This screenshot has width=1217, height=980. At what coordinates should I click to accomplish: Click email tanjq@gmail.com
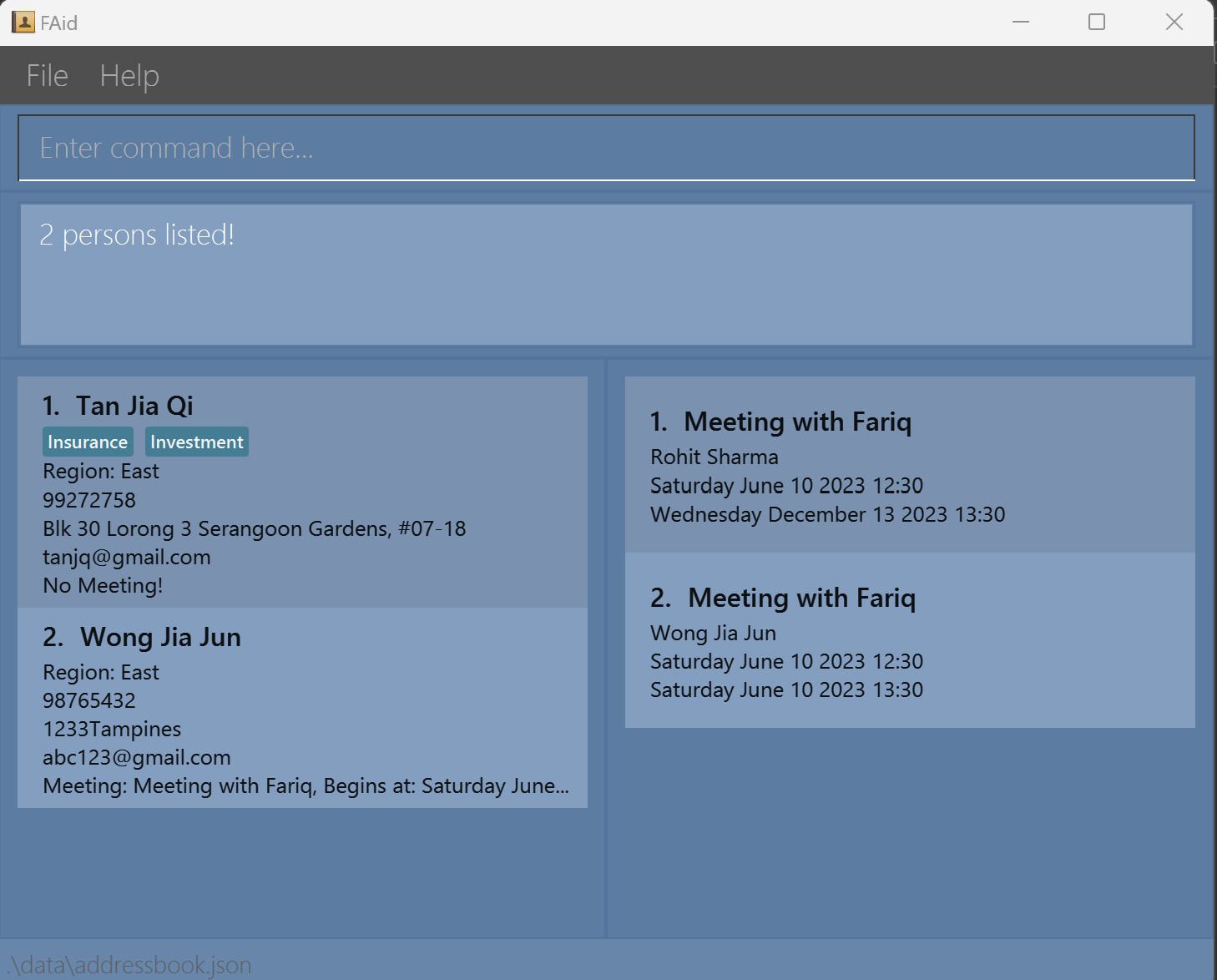coord(127,557)
